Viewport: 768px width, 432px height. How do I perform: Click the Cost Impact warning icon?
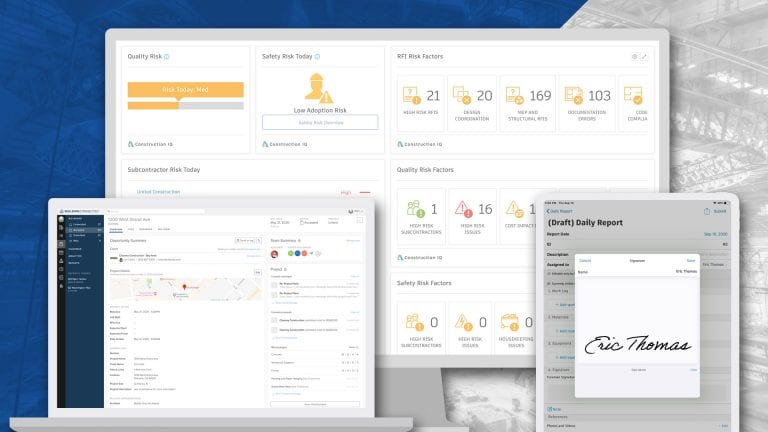pos(514,209)
